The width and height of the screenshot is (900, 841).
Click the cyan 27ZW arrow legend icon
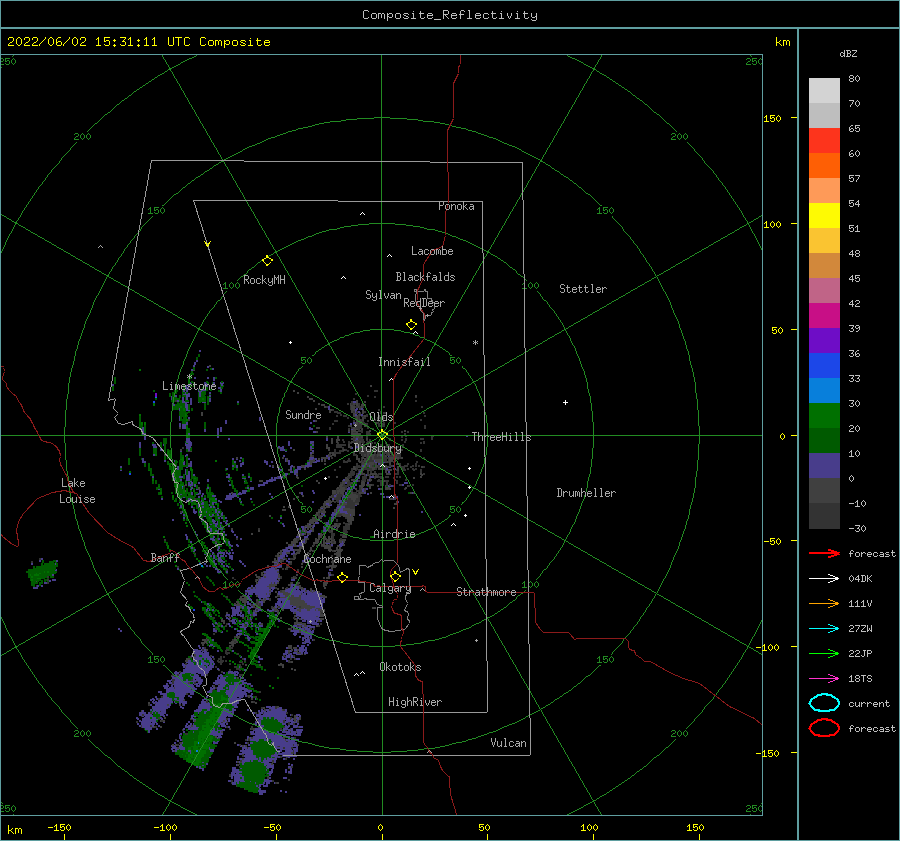(824, 629)
